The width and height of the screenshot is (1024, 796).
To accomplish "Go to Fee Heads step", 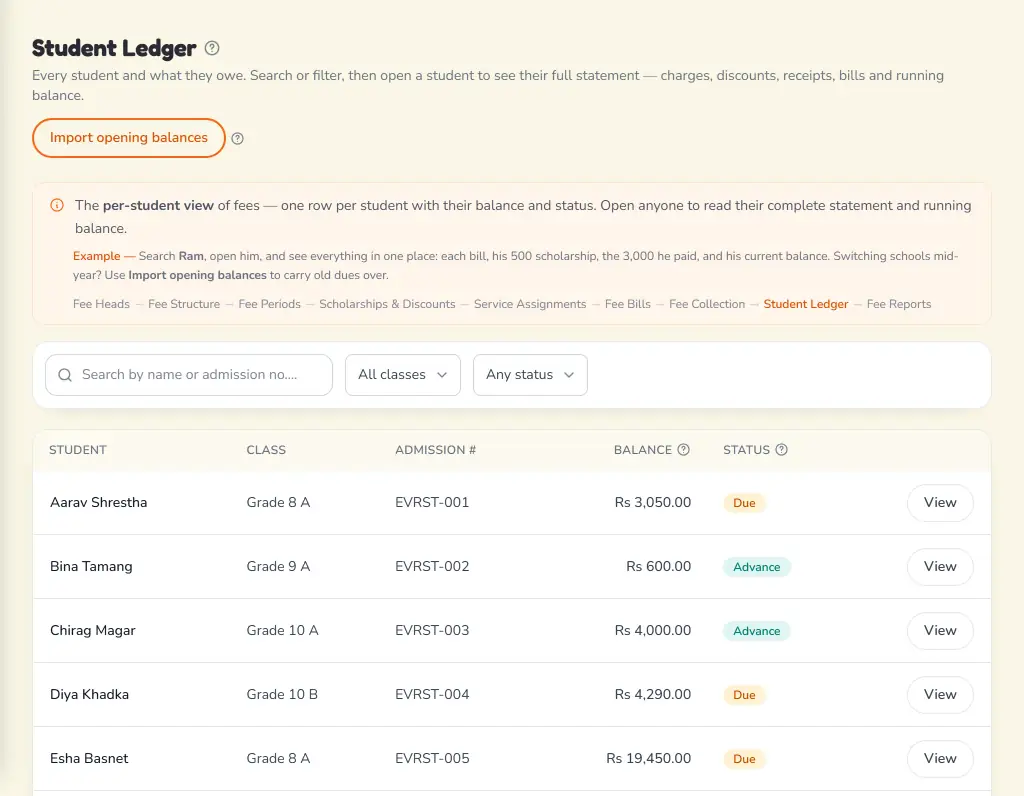I will [x=101, y=304].
